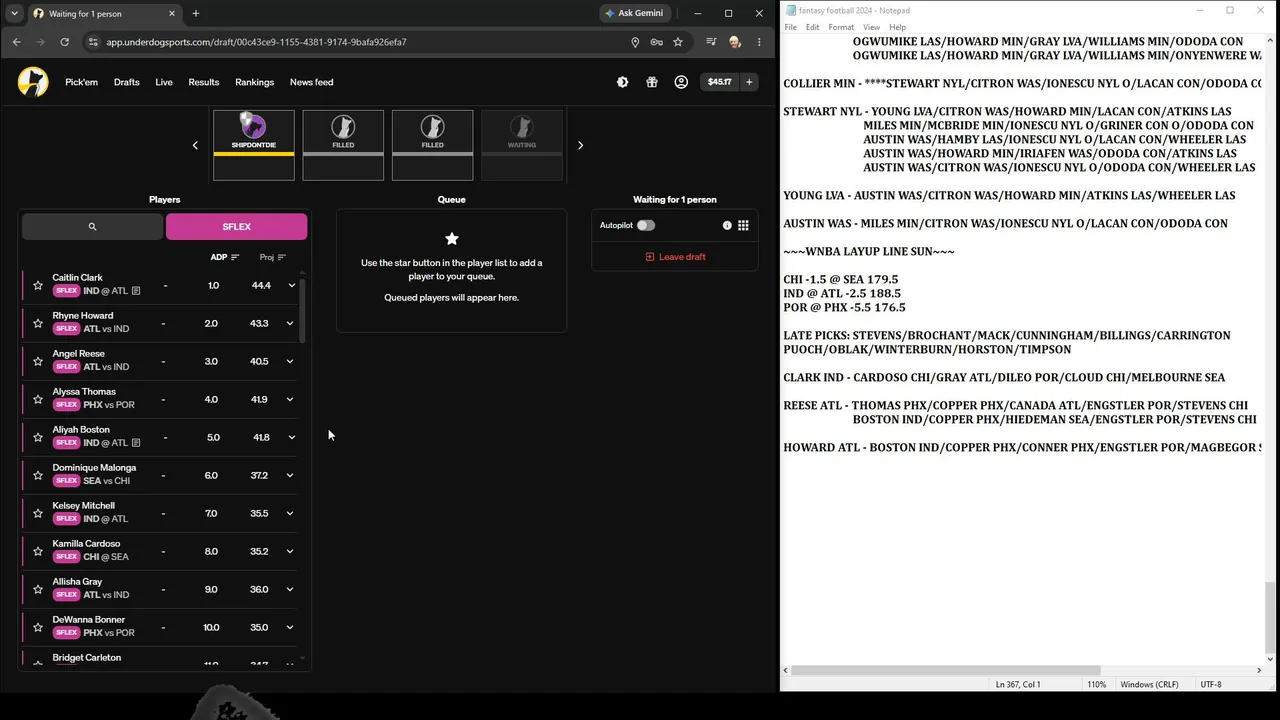1280x720 pixels.
Task: Expand Kelsey Mitchell's player details
Action: pyautogui.click(x=290, y=513)
